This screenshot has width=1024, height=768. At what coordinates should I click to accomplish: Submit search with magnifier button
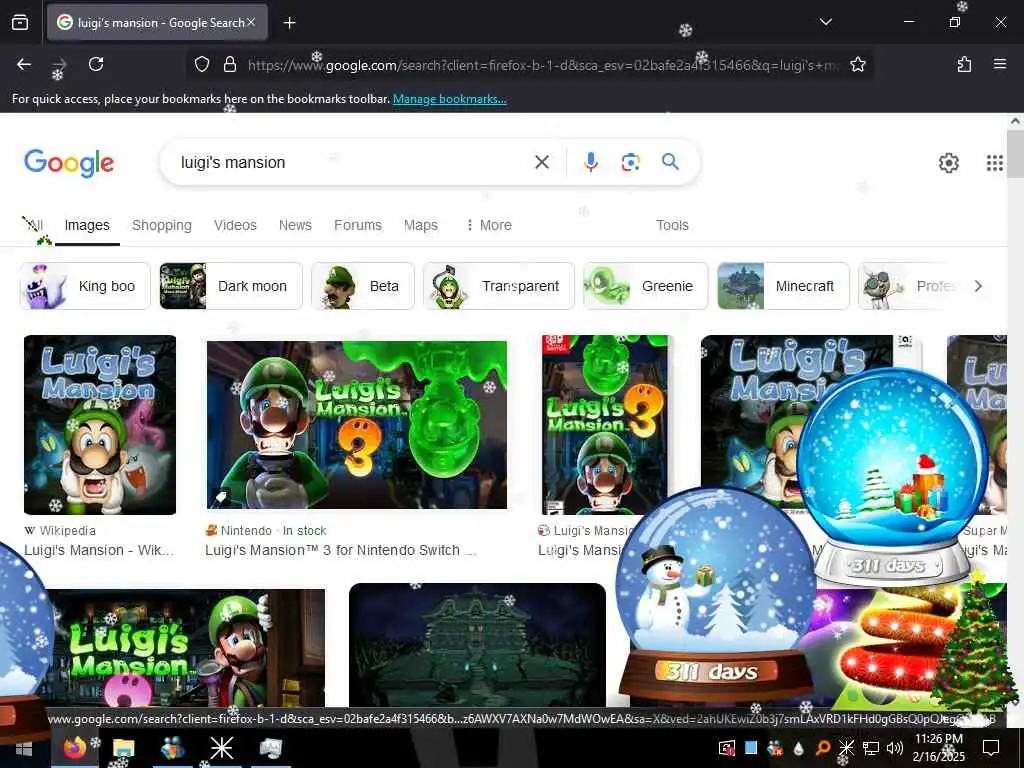[x=670, y=161]
